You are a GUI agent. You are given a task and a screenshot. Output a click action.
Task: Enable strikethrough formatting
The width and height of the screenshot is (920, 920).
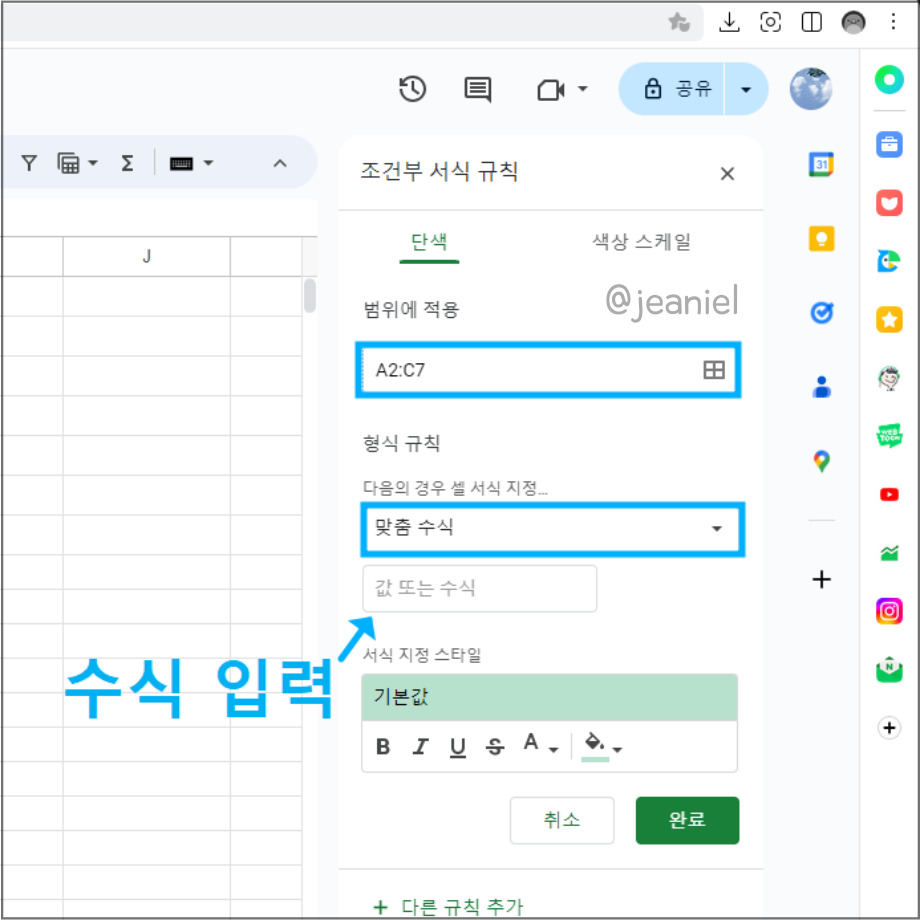click(495, 746)
